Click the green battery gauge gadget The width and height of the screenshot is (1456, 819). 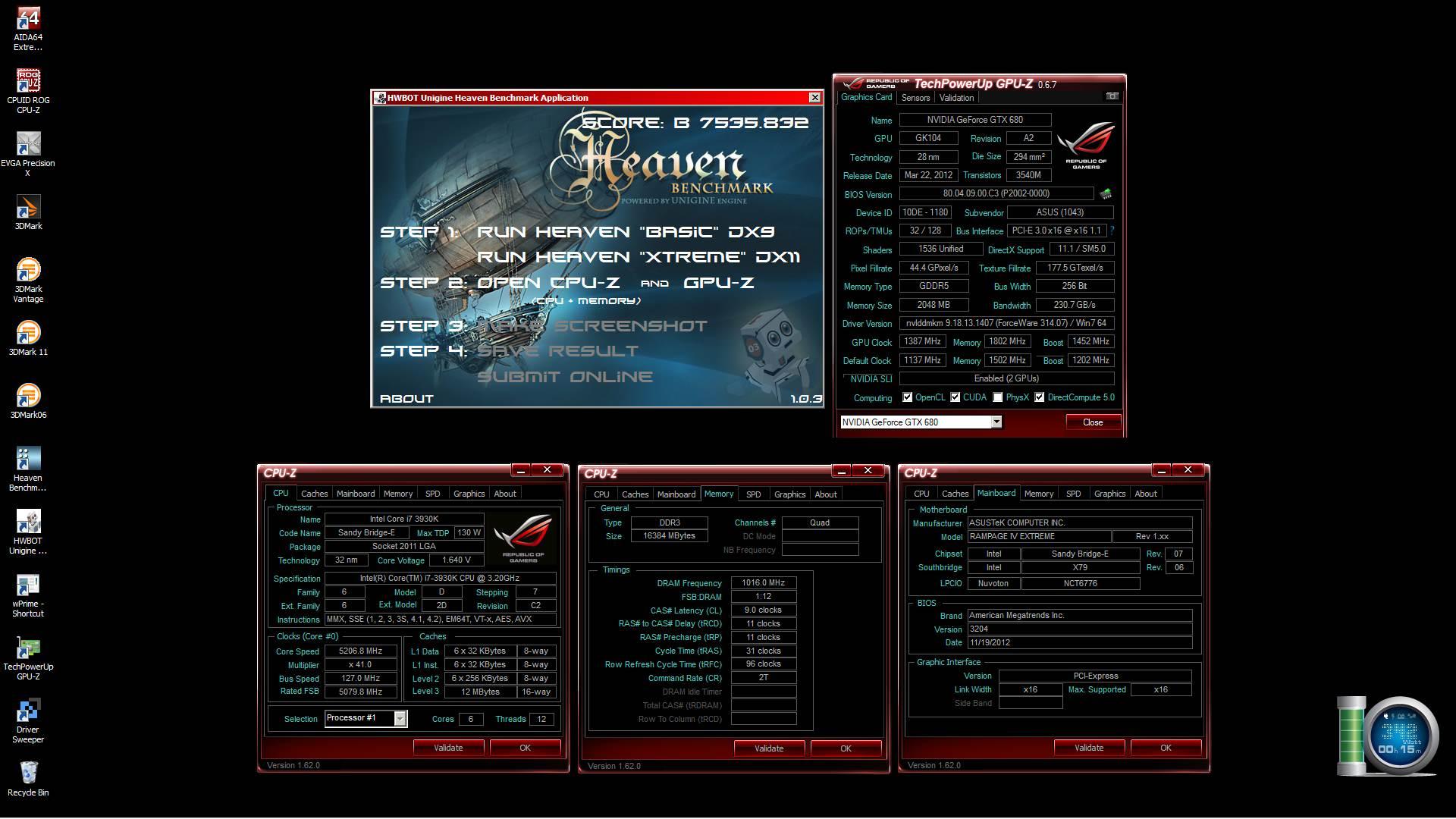(1350, 736)
